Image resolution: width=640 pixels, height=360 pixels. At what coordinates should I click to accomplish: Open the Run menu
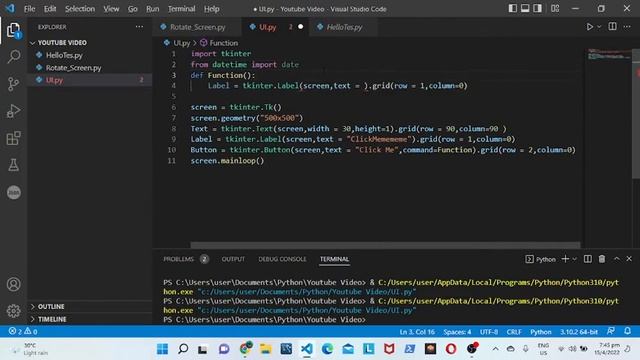pyautogui.click(x=153, y=9)
